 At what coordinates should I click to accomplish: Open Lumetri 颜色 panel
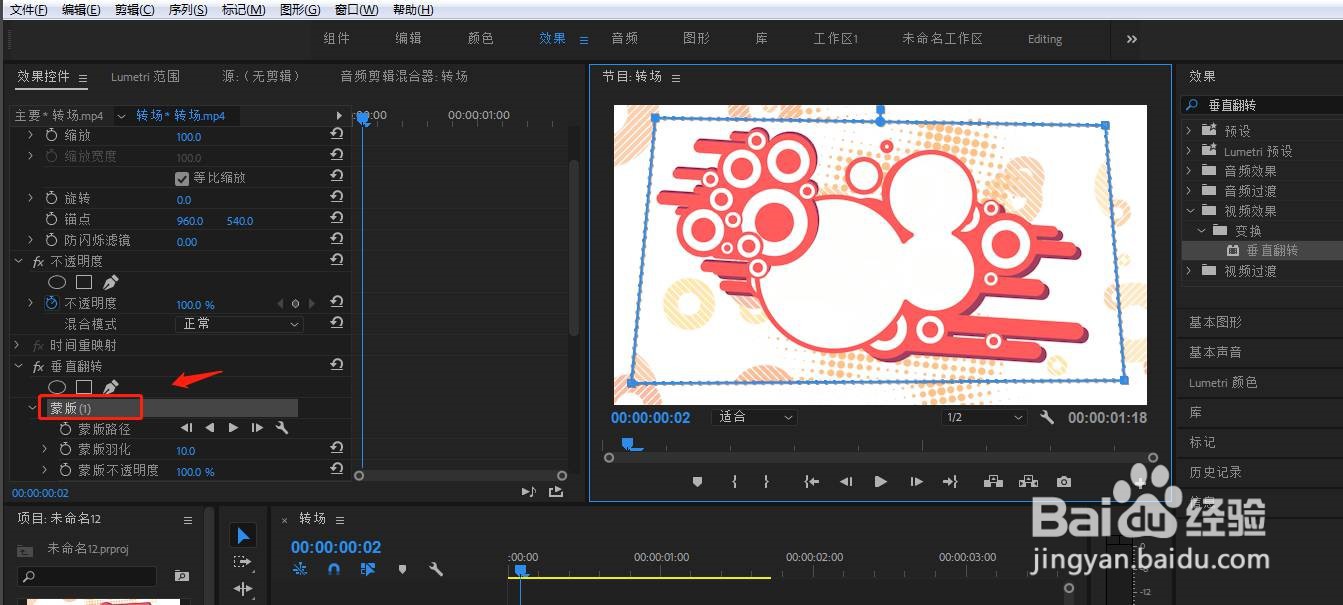coord(1223,382)
